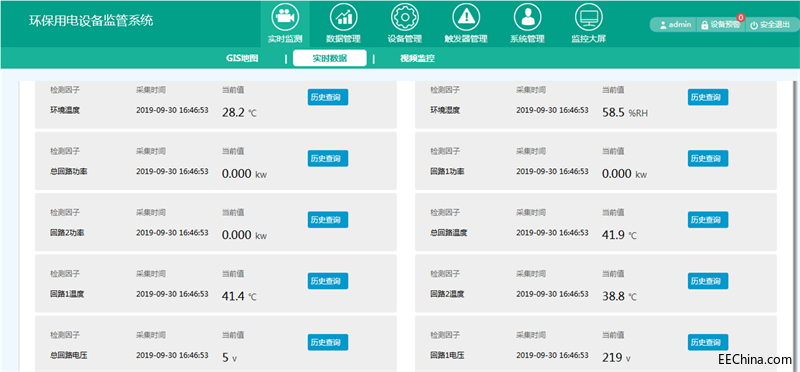Click the 41.4 ℃ value
Image resolution: width=800 pixels, height=372 pixels.
click(x=239, y=296)
